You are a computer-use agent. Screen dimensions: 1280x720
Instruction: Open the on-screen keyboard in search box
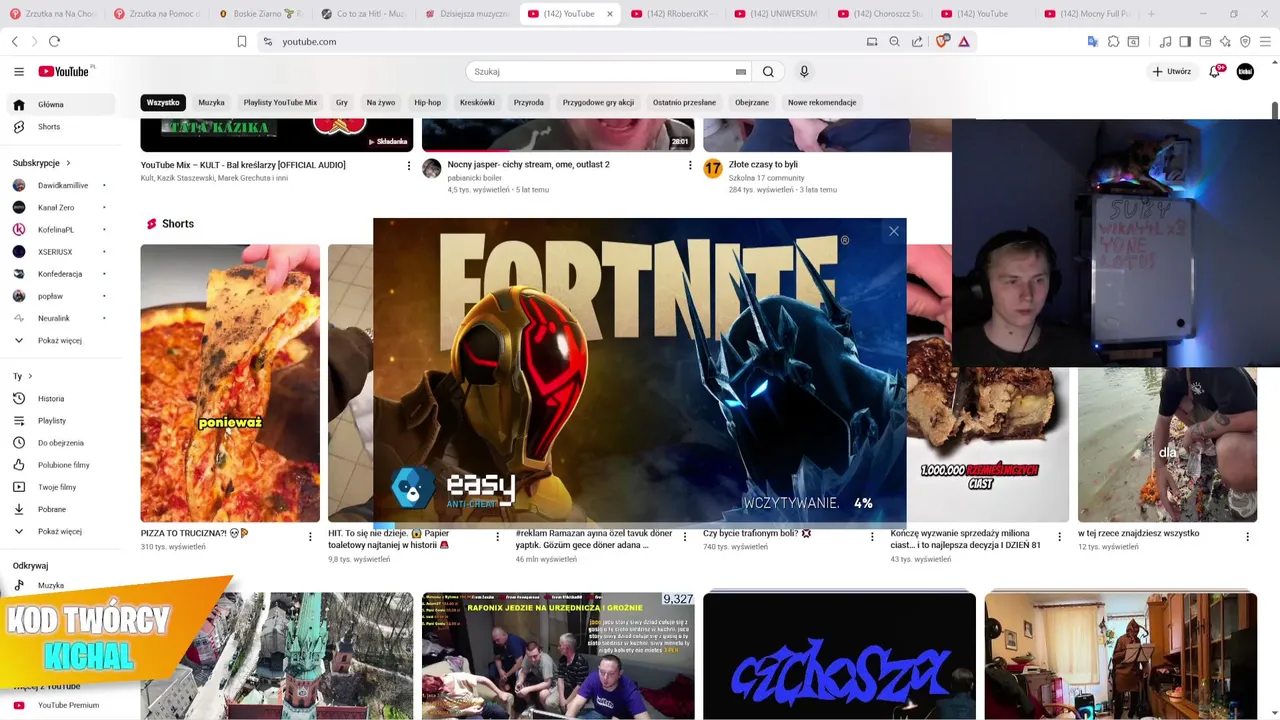[741, 72]
